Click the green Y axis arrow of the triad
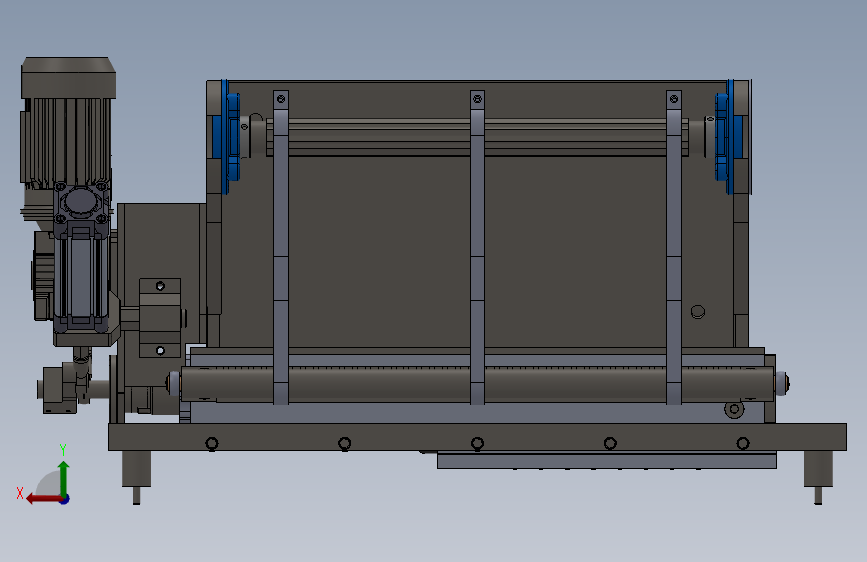Viewport: 867px width, 562px height. tap(64, 478)
